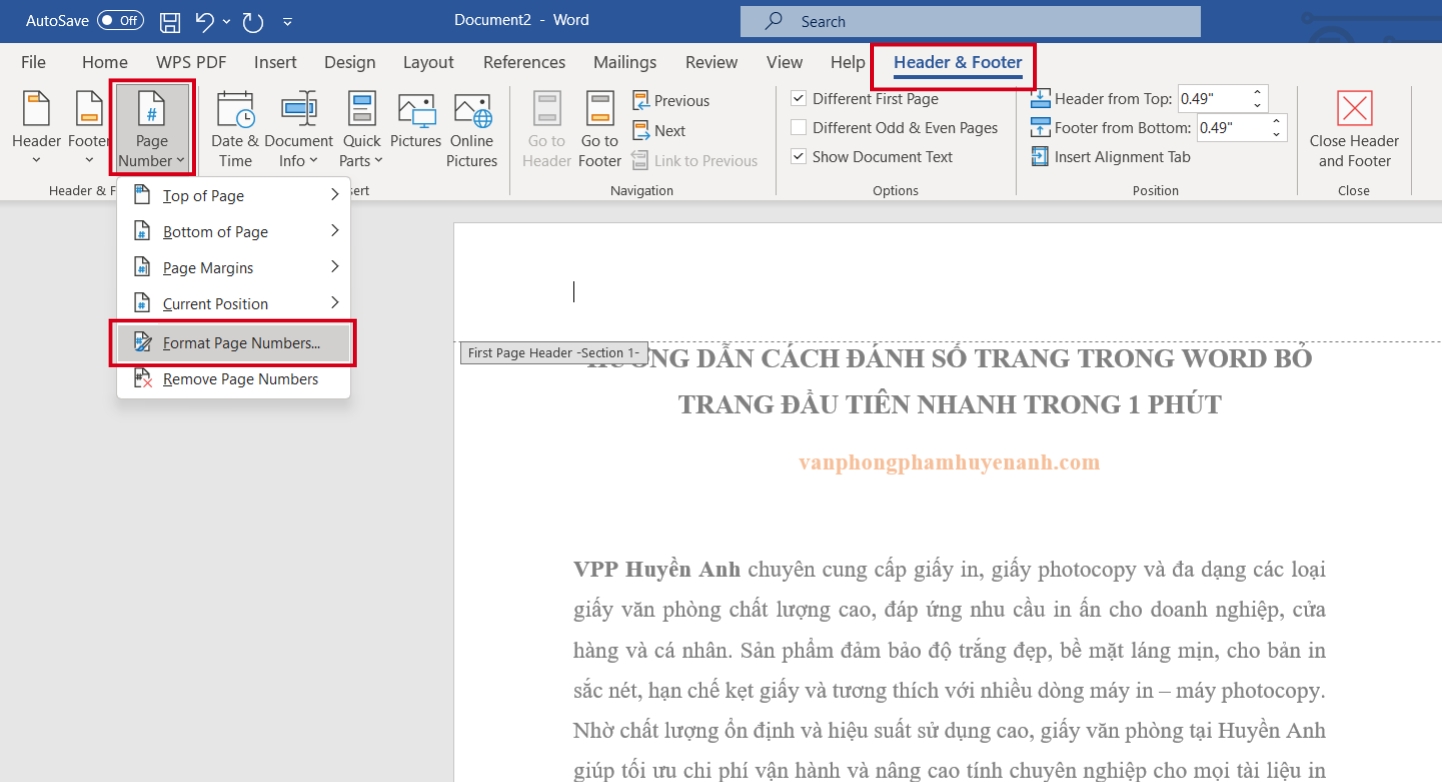Click the Header from Top value field
Screen dimensions: 1442x782
coord(1211,99)
